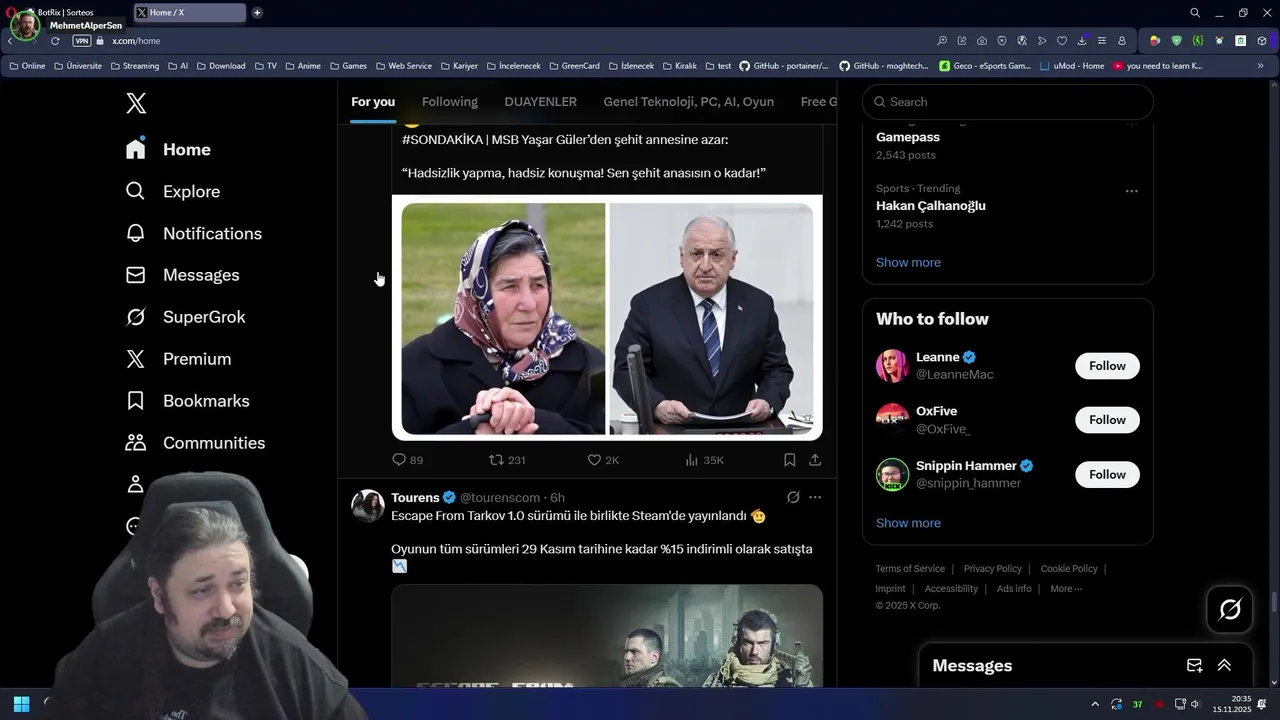Open SuperGrok from the sidebar
This screenshot has width=1280, height=720.
[x=185, y=317]
